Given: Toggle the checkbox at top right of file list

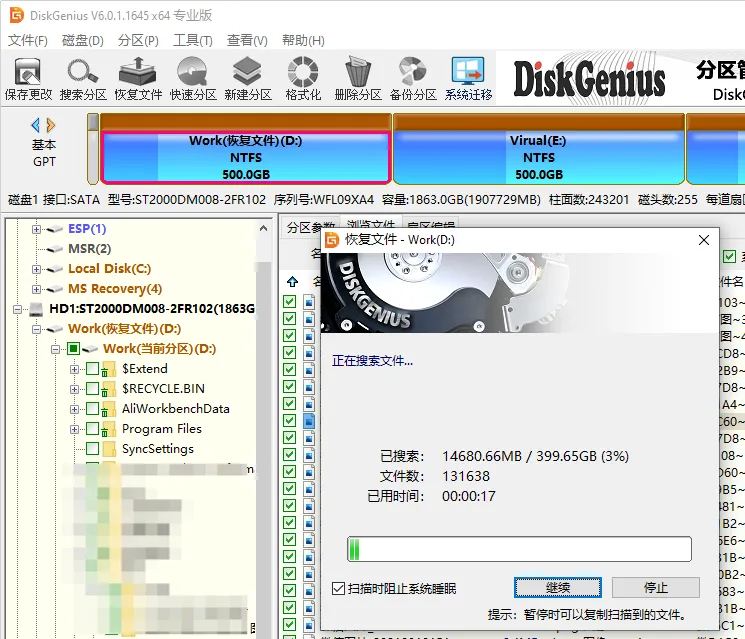Looking at the screenshot, I should coord(729,257).
